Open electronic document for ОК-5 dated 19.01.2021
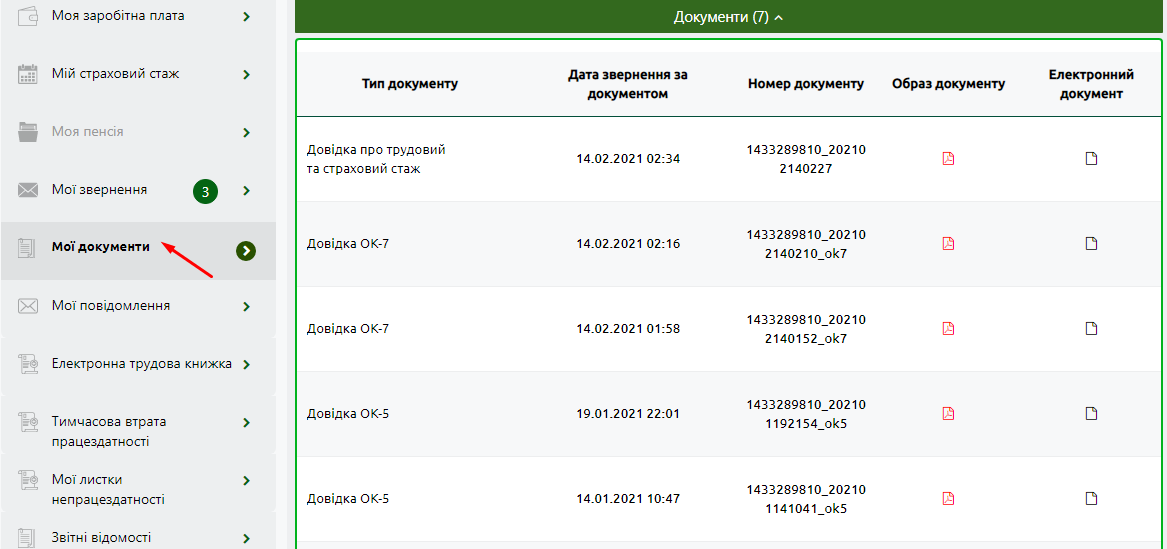The height and width of the screenshot is (549, 1167). 1091,413
